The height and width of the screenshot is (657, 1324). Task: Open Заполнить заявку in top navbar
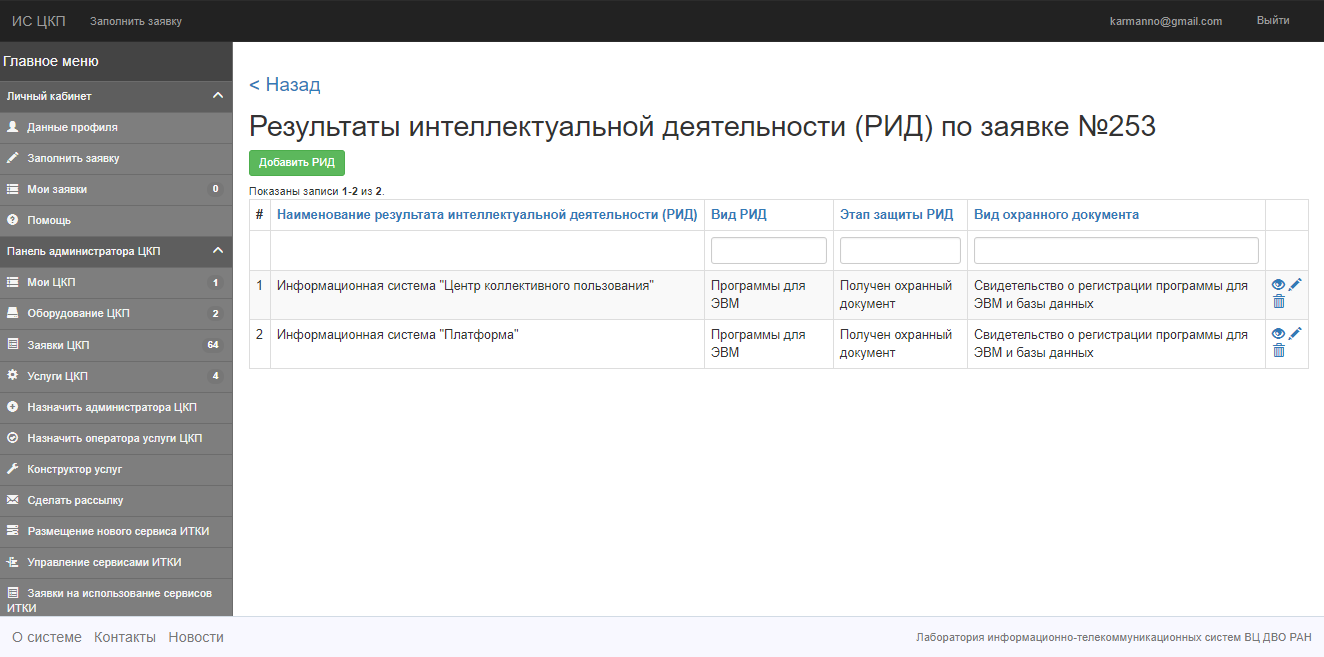pos(136,21)
